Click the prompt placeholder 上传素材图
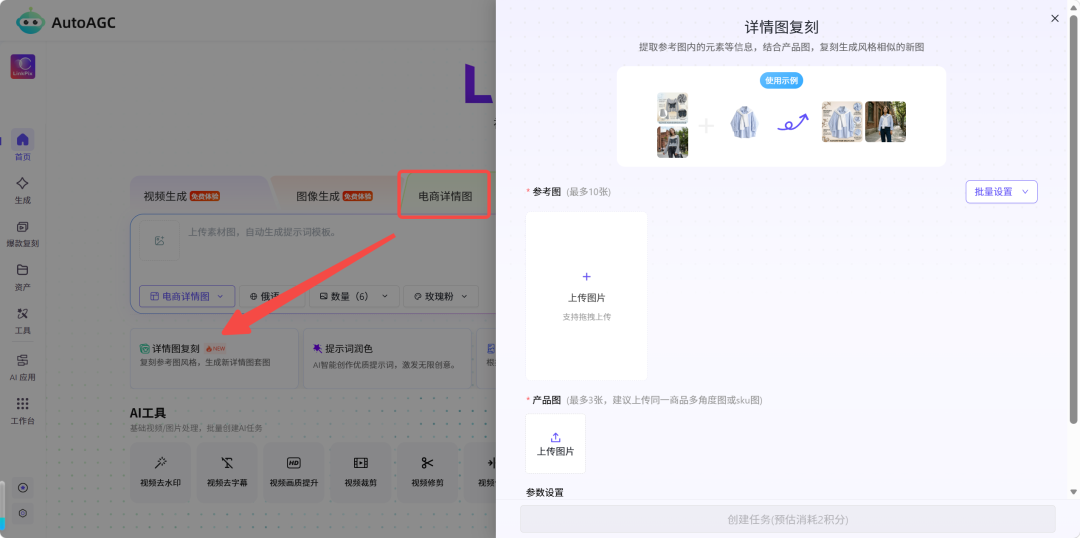 tap(262, 232)
